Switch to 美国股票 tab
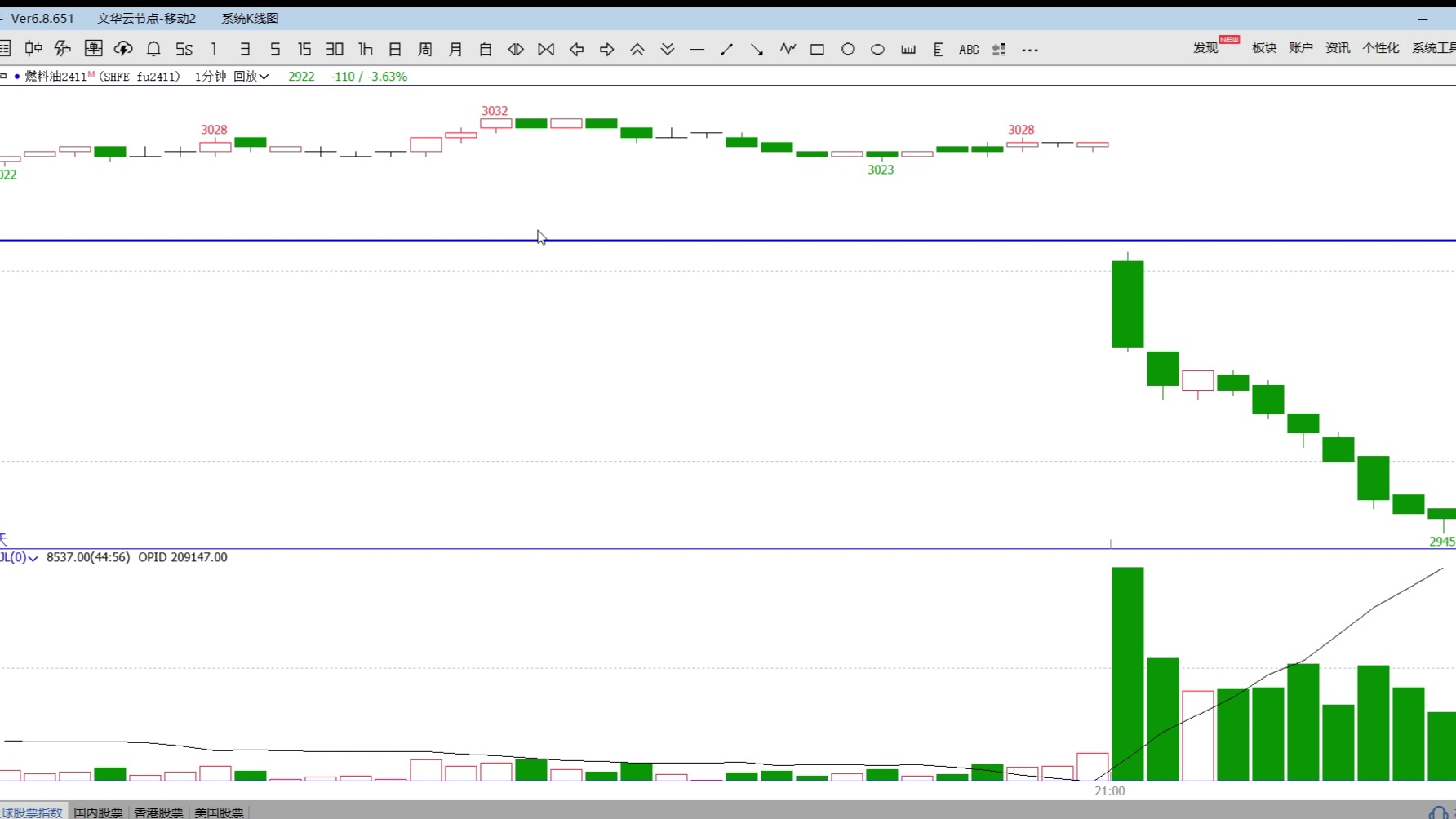The image size is (1456, 819). pos(219,812)
